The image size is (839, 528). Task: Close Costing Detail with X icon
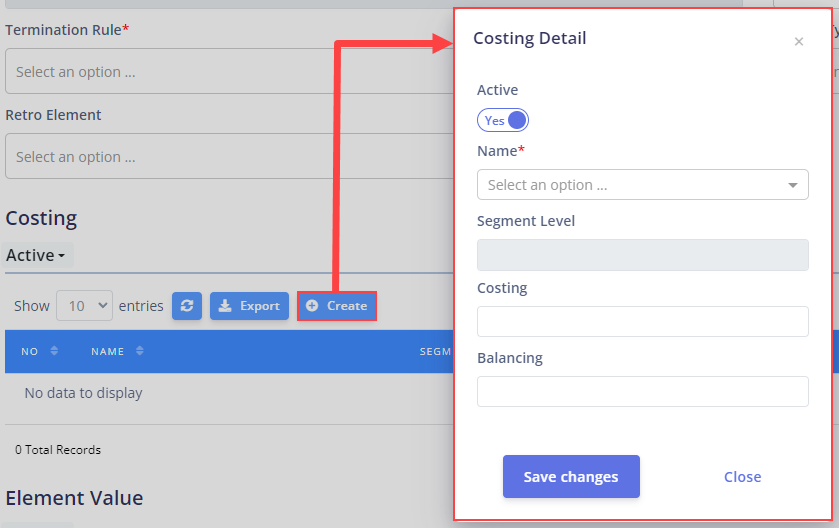[798, 42]
